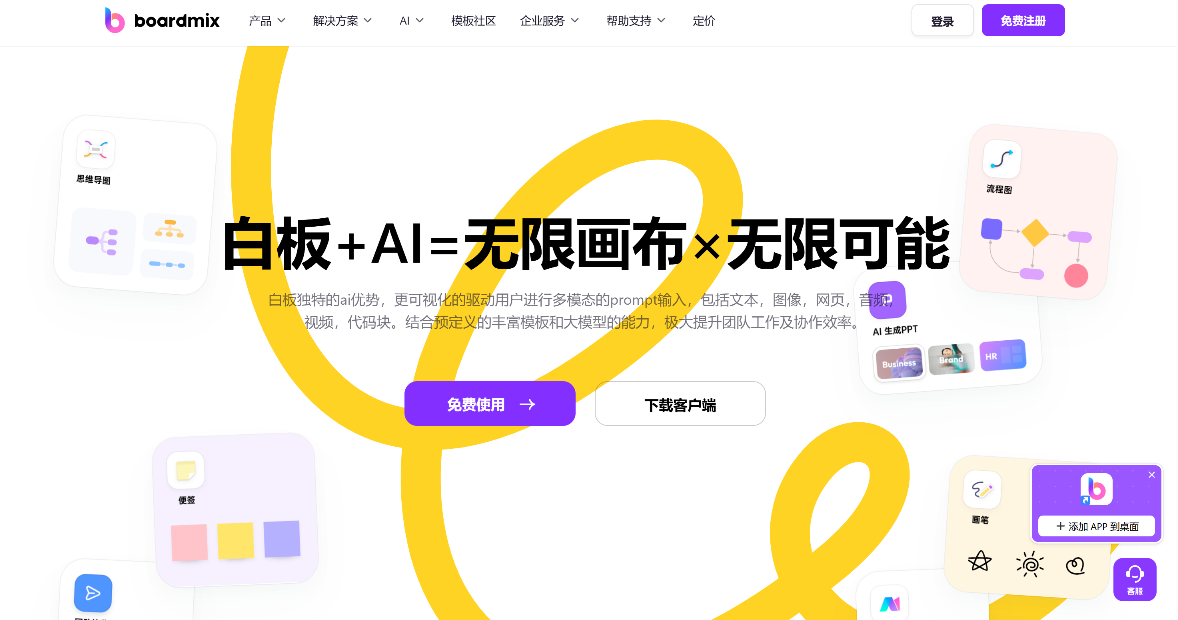This screenshot has height=620, width=1178.
Task: Choose the 画笔 brush pen icon
Action: (x=981, y=490)
